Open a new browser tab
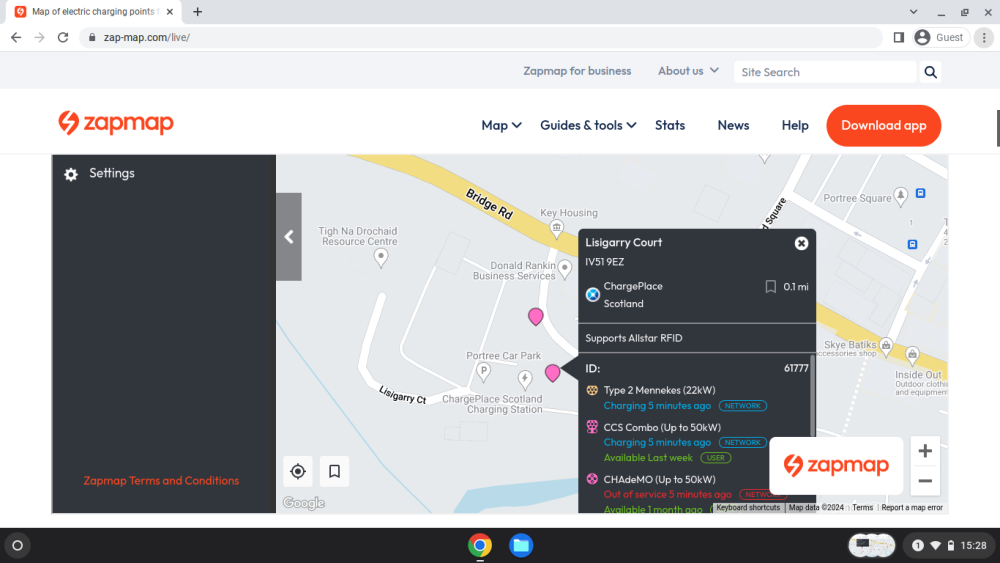Image resolution: width=1000 pixels, height=563 pixels. pos(198,11)
